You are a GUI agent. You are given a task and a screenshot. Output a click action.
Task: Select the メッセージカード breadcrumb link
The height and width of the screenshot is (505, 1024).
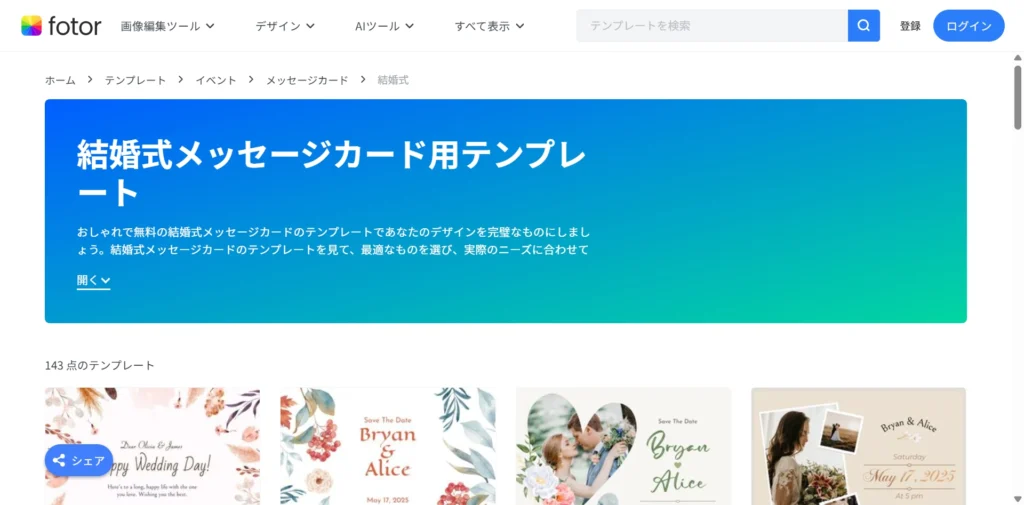[307, 80]
